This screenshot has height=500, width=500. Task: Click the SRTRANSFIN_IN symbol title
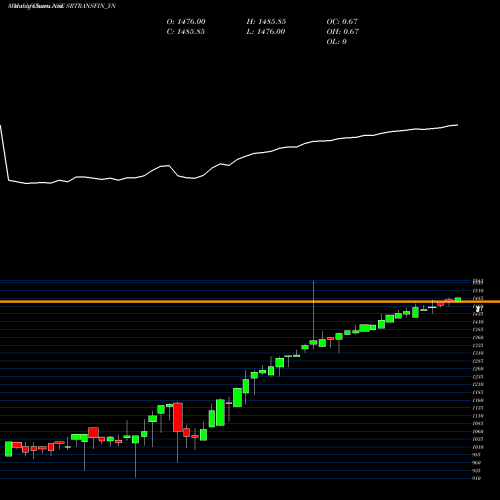91,6
